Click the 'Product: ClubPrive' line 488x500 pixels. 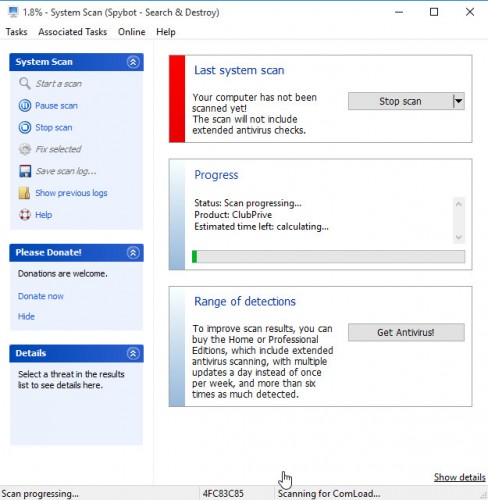point(233,215)
